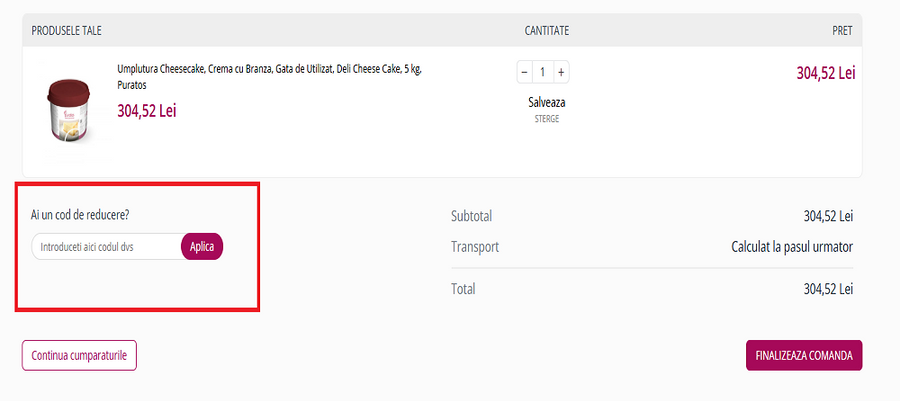Click the PRODUSELE TALE column header
This screenshot has width=900, height=401.
[67, 31]
